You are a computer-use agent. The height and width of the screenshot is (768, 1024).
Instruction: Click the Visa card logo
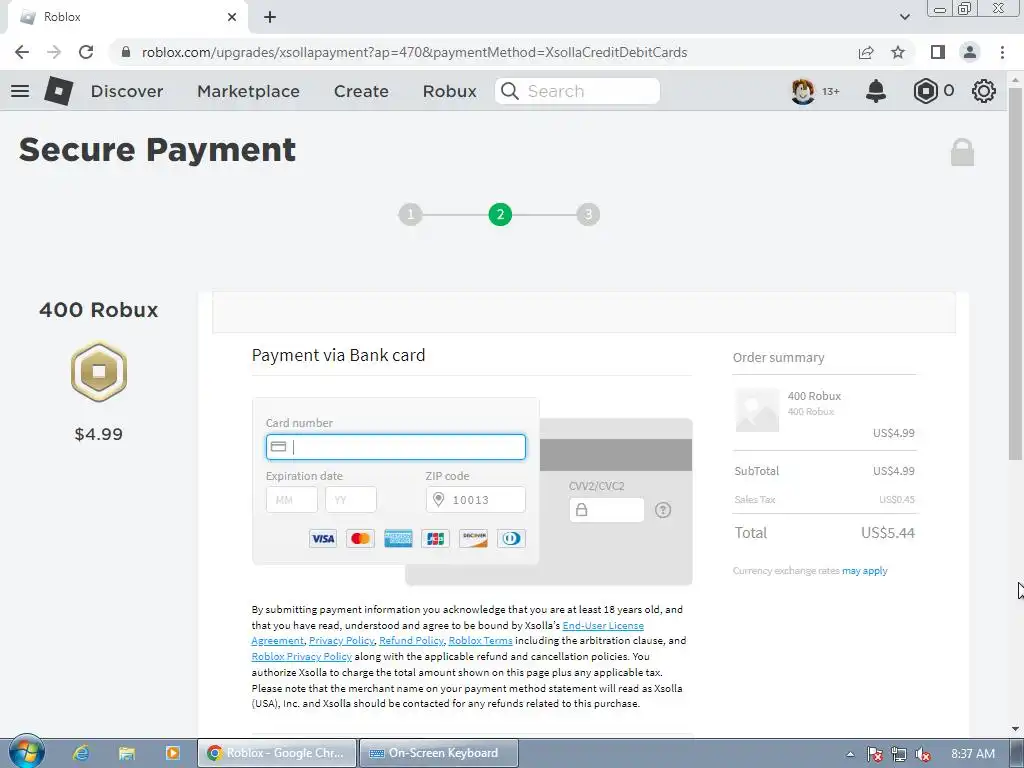pyautogui.click(x=323, y=539)
